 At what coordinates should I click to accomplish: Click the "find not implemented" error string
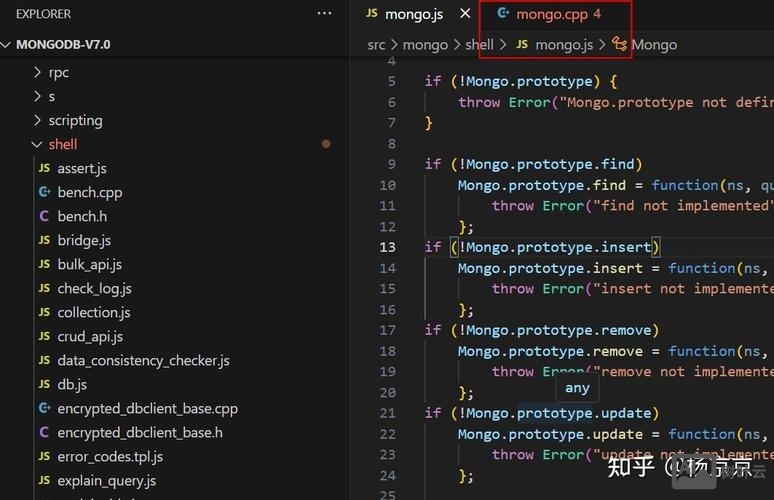682,206
